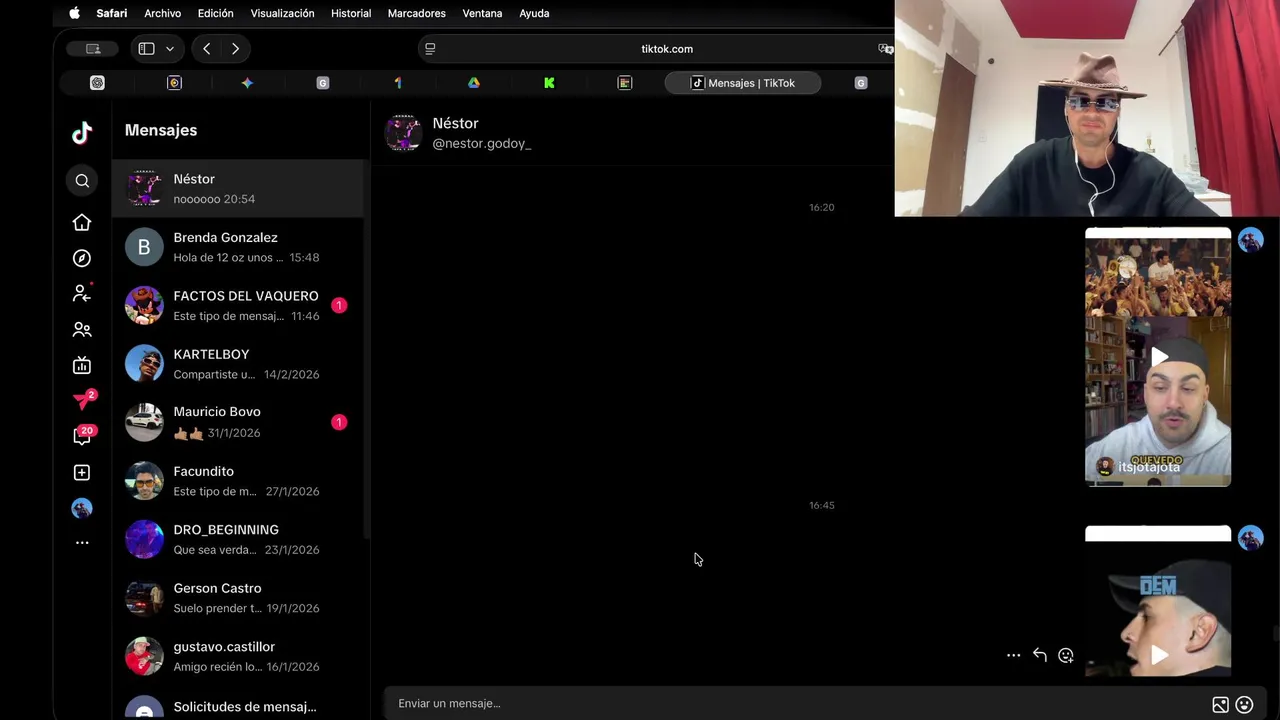Open the Edición menu
The image size is (1280, 720).
(x=215, y=13)
